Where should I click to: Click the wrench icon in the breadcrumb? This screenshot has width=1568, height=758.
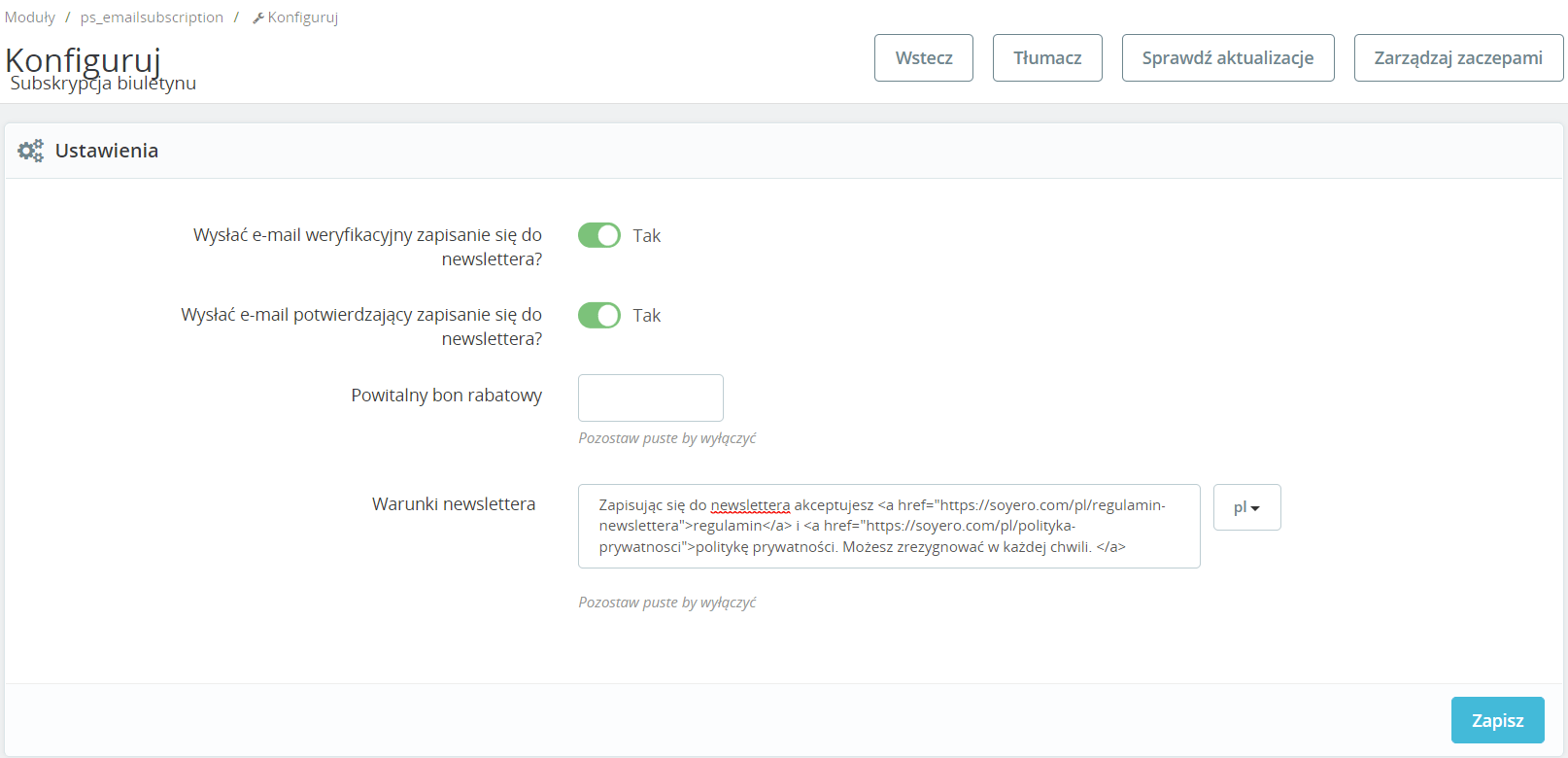pos(257,18)
